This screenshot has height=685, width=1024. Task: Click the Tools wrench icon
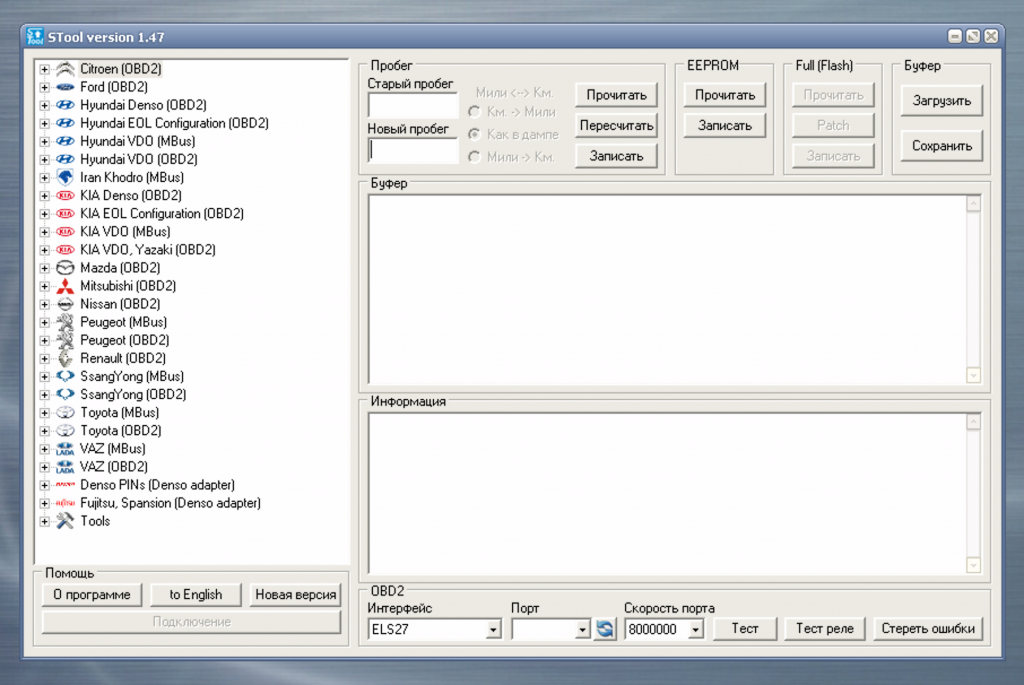pyautogui.click(x=65, y=521)
